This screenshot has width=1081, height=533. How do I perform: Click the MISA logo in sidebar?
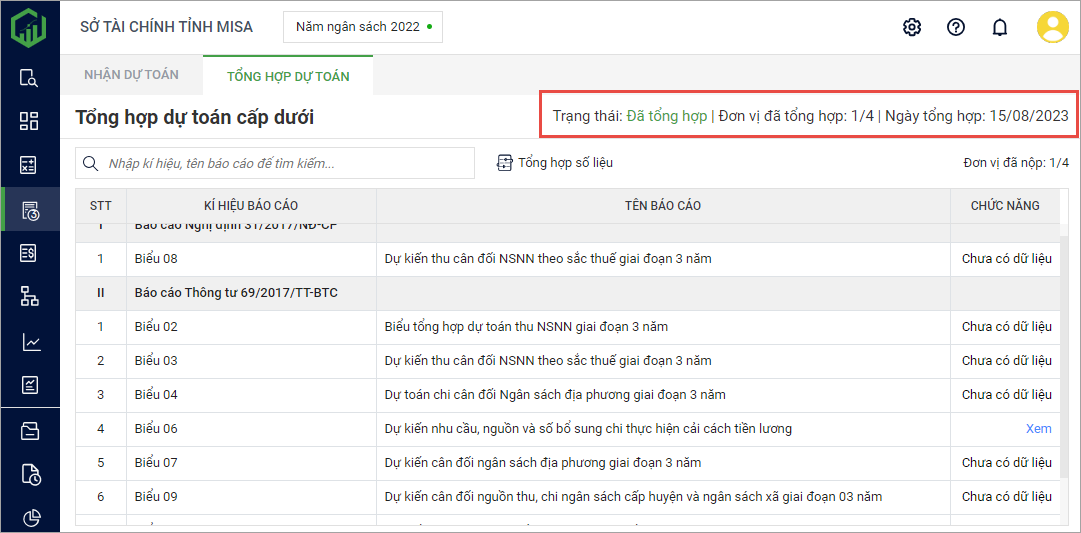pos(29,27)
